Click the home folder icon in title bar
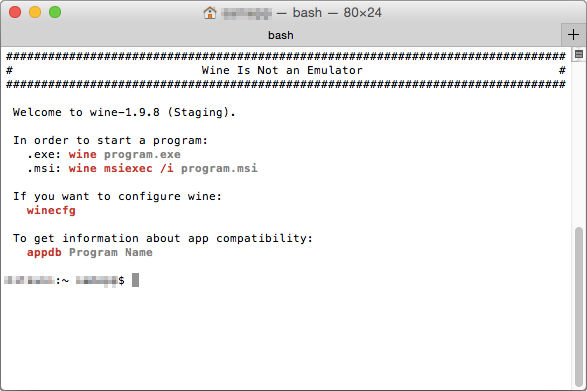Screen dimensions: 587x391 [210, 13]
